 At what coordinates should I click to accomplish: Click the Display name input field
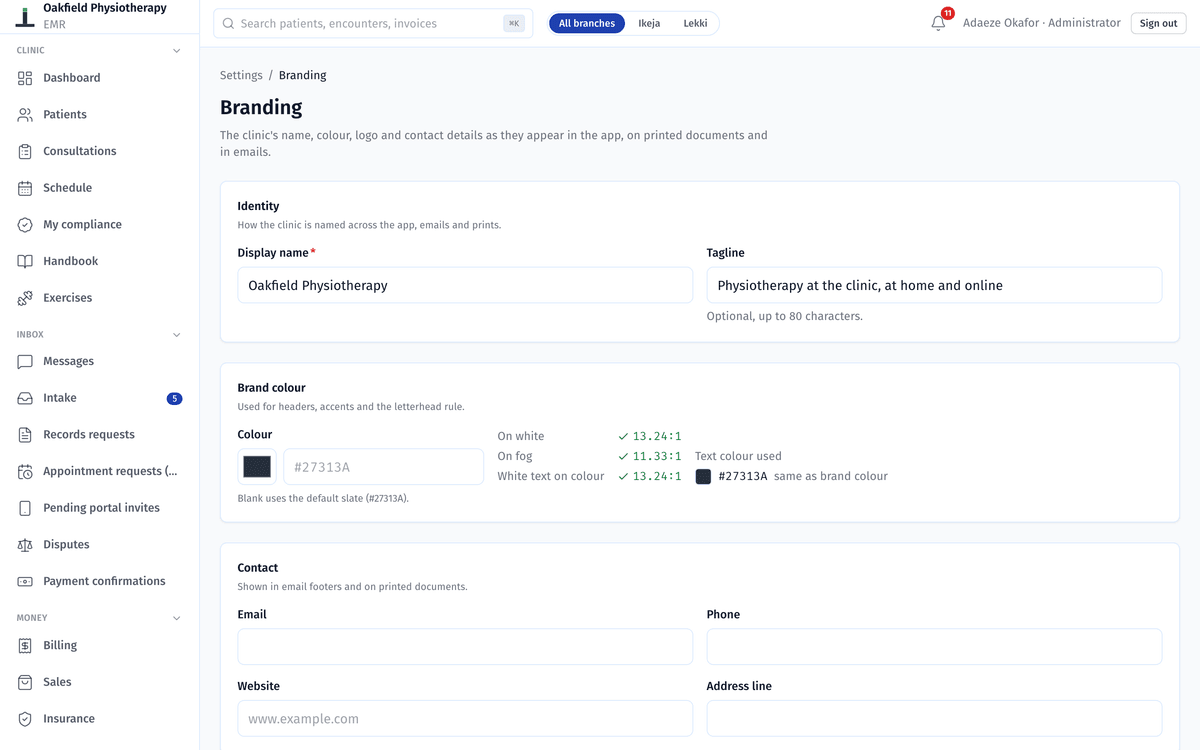[465, 285]
